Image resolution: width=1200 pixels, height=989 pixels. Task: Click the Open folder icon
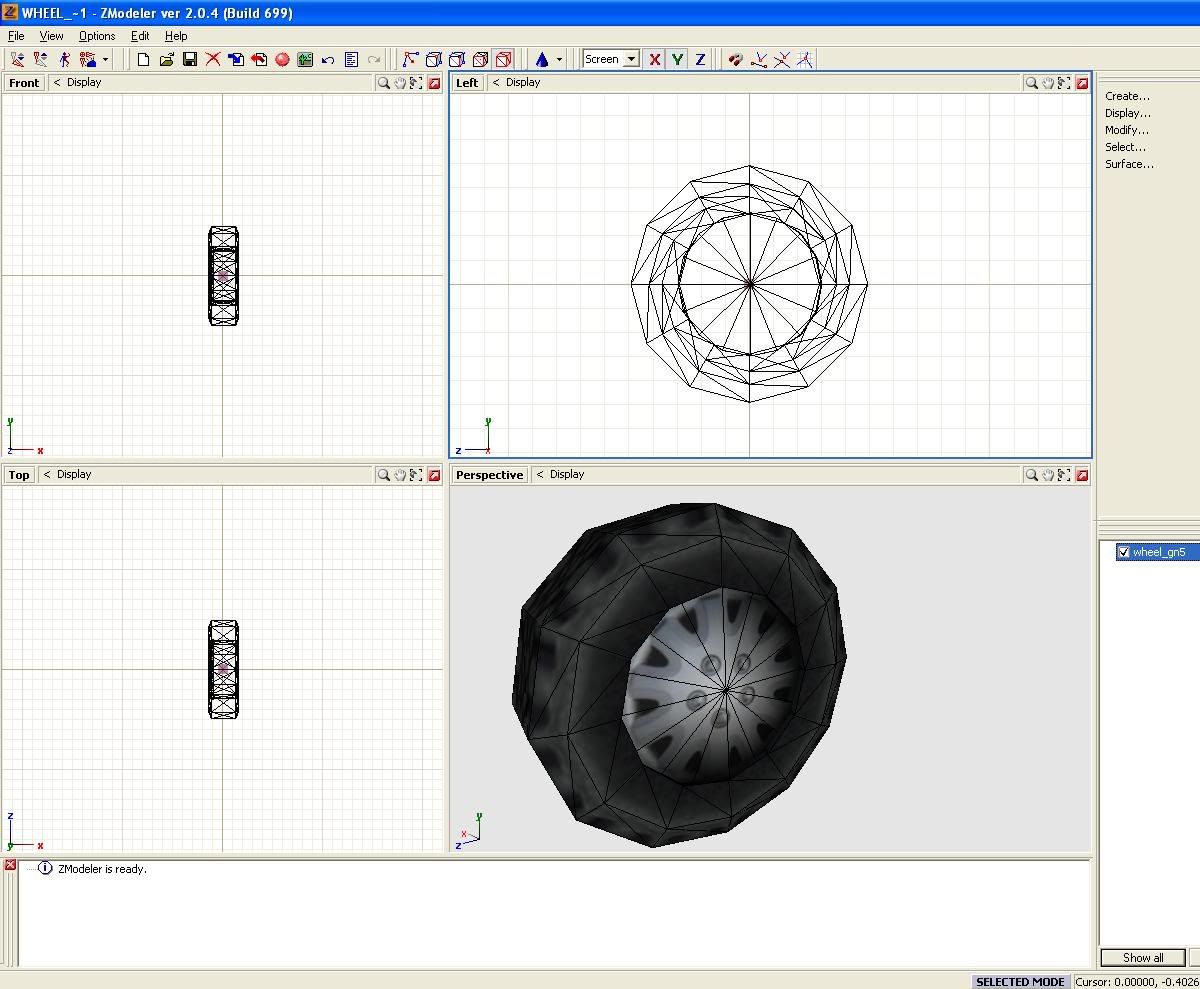tap(166, 60)
